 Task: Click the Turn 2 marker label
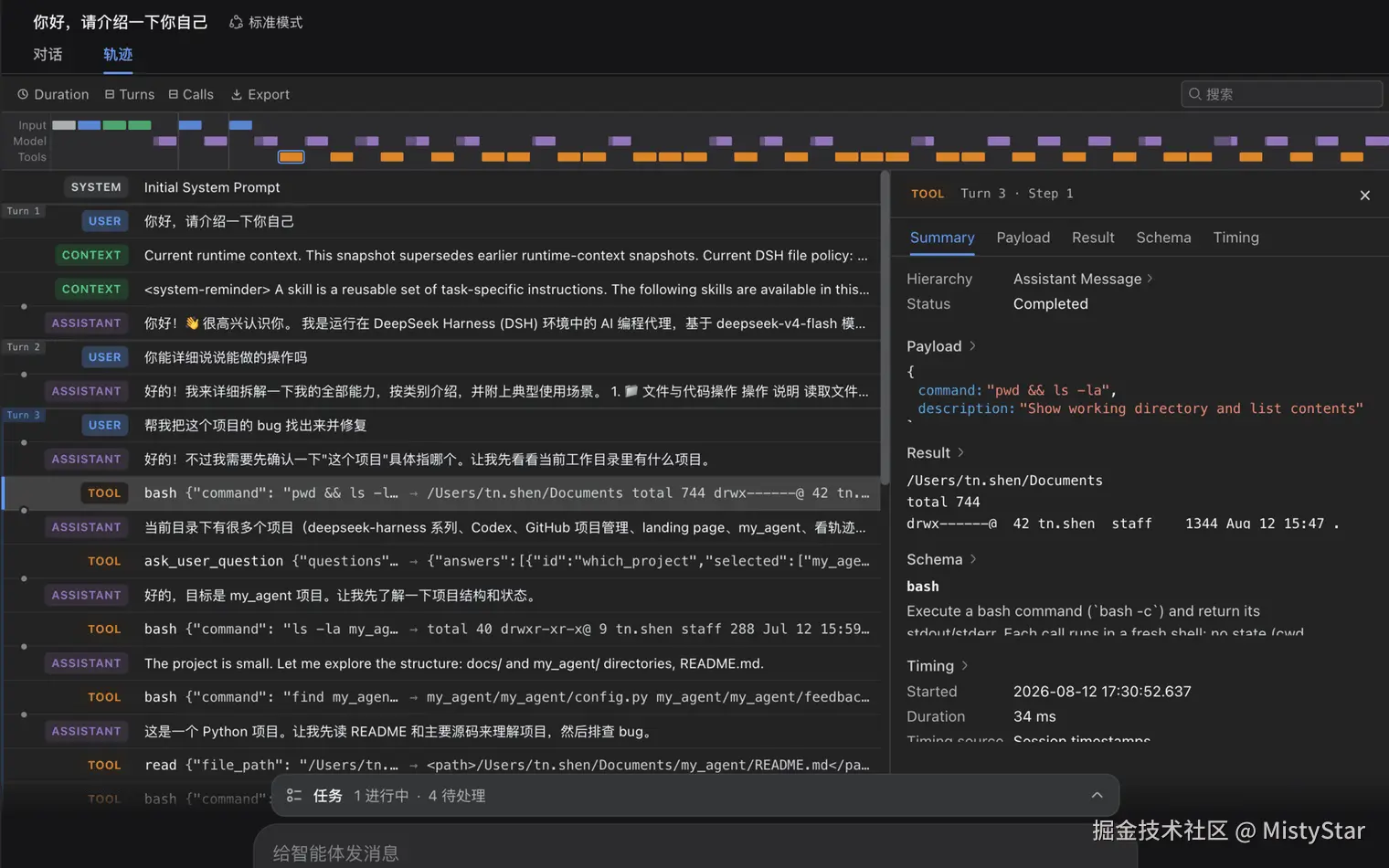coord(23,347)
